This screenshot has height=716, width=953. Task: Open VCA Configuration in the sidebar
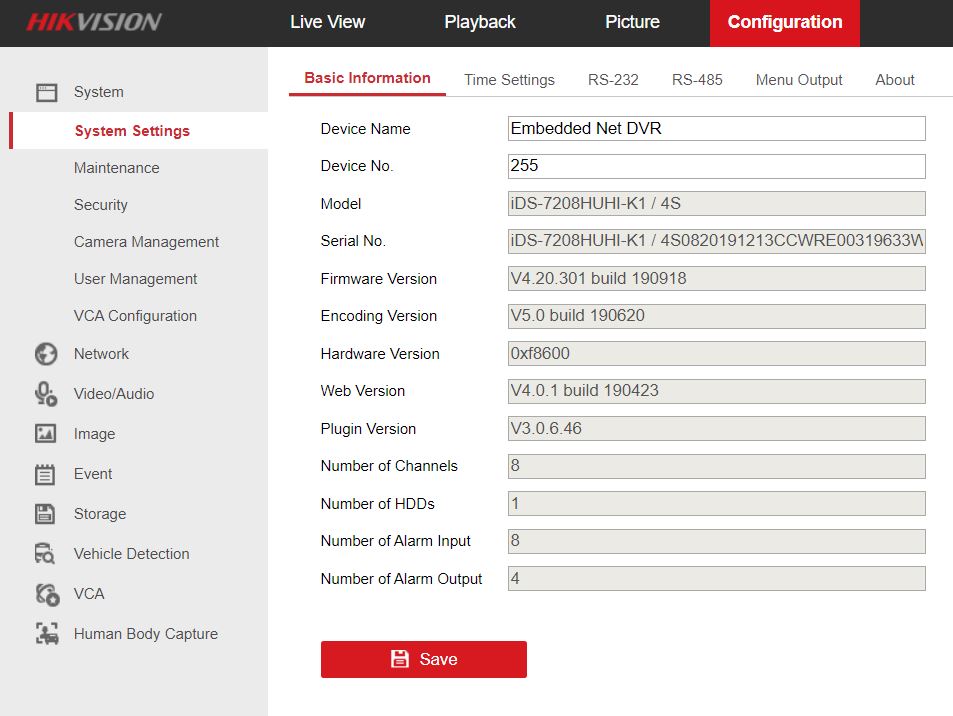[136, 316]
